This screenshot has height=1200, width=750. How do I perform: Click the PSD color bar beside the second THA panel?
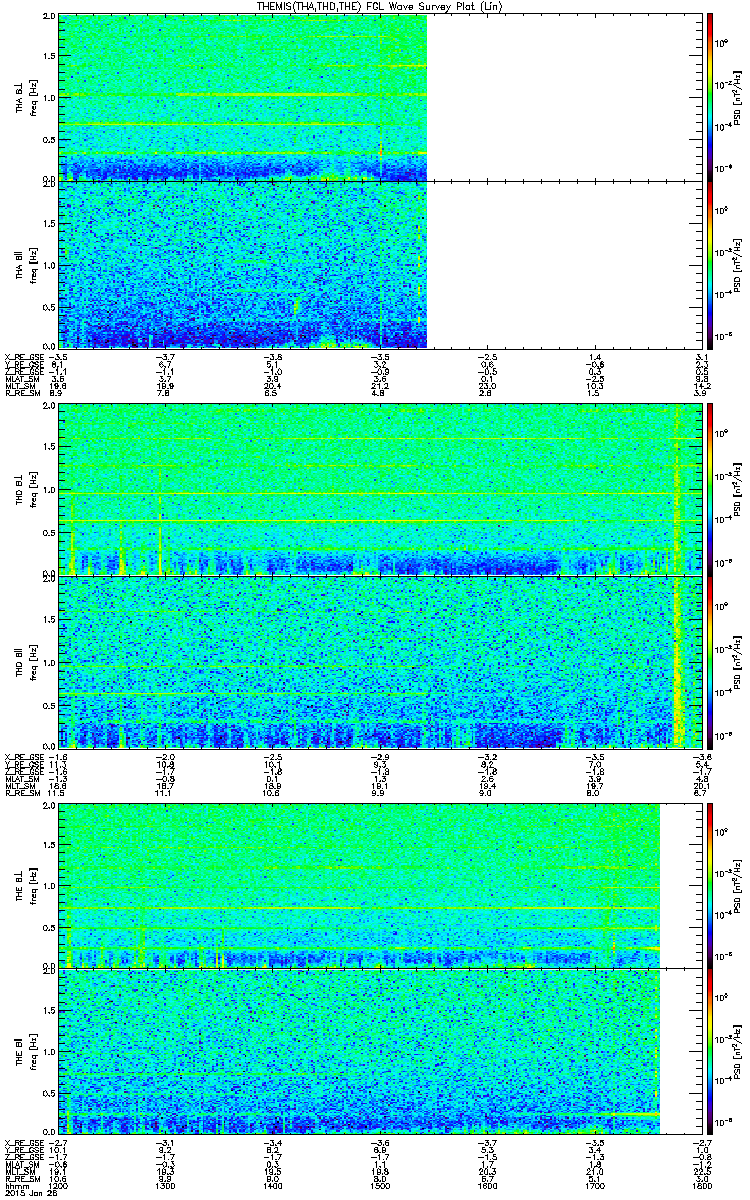tap(709, 264)
